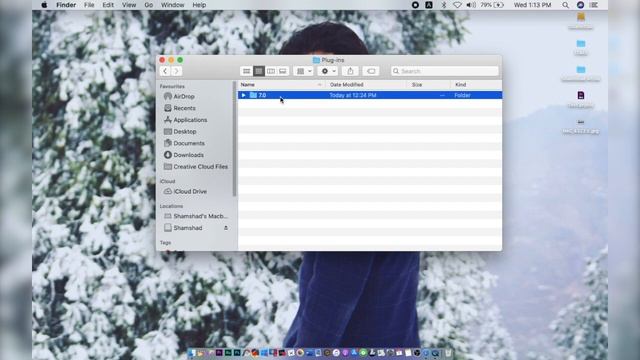This screenshot has width=640, height=360.
Task: Click the screen recording indicator in menu bar
Action: 415,5
